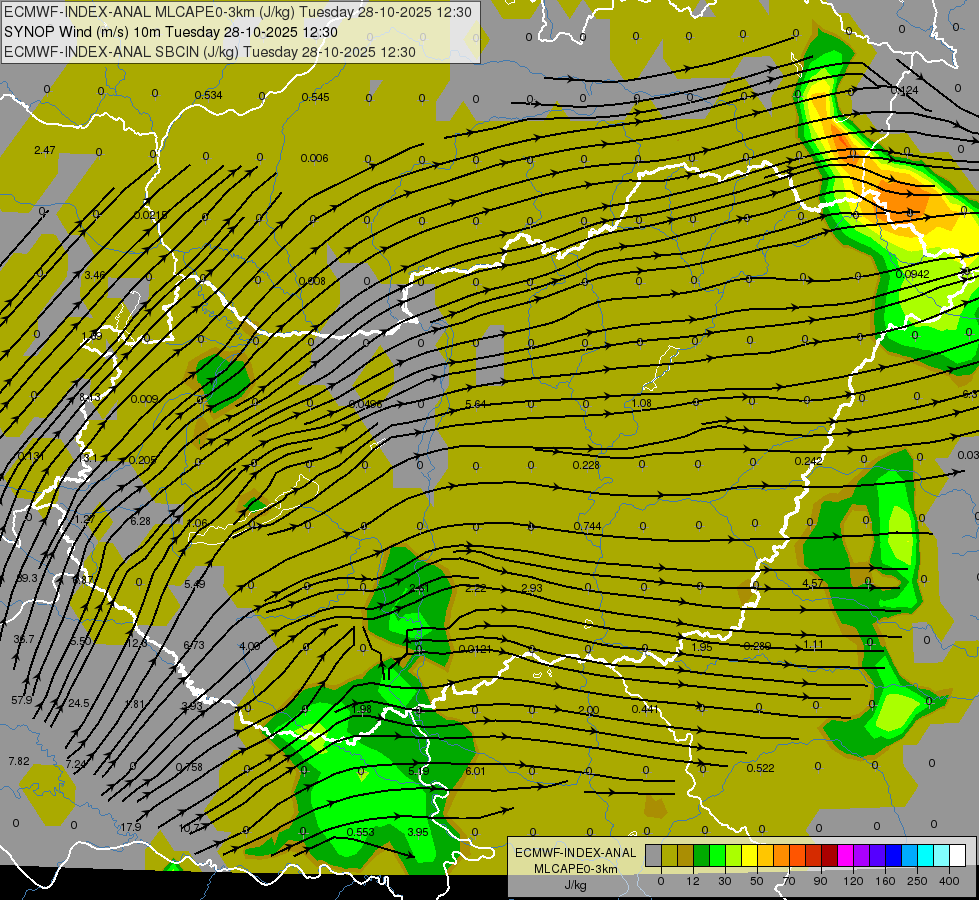Image resolution: width=979 pixels, height=900 pixels.
Task: Click the map value 57.9
Action: coord(22,700)
